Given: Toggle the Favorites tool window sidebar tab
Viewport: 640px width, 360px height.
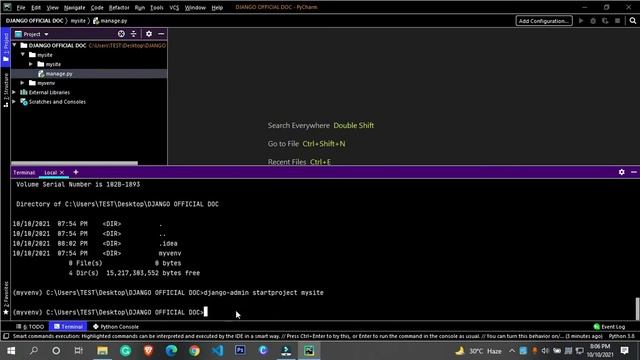Looking at the screenshot, I should click(x=6, y=298).
